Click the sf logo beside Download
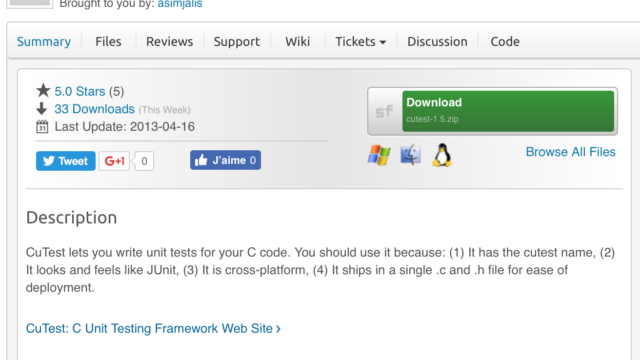The height and width of the screenshot is (360, 640). (384, 111)
